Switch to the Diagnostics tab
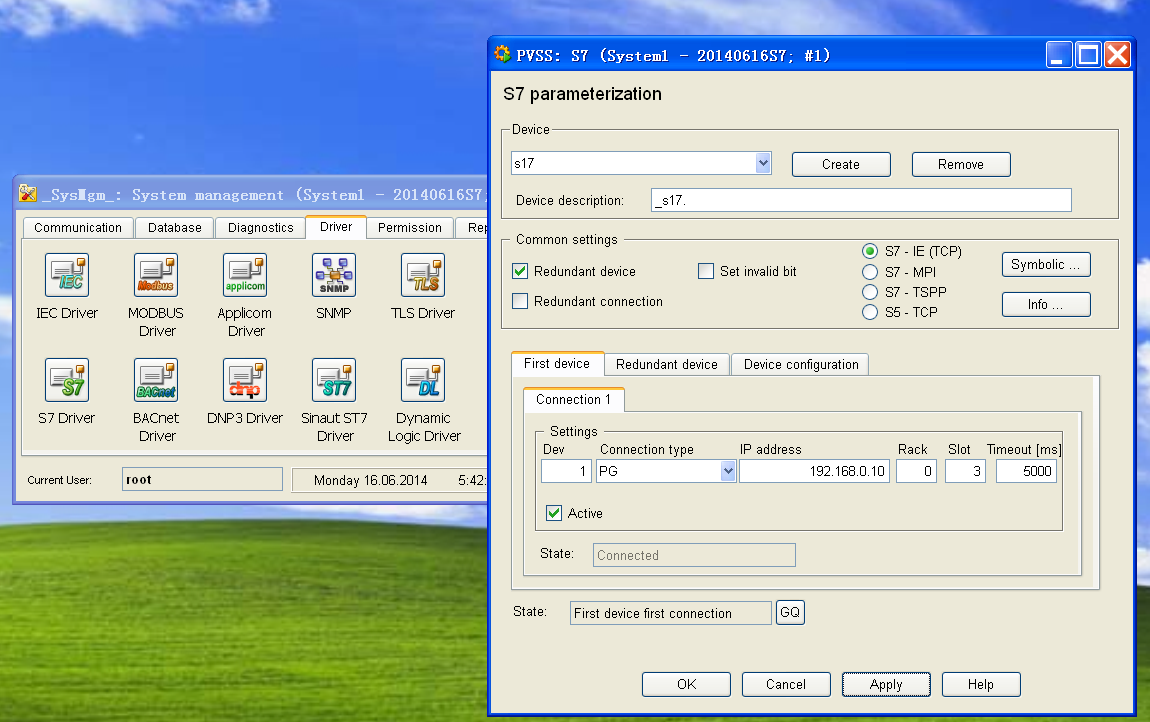The height and width of the screenshot is (722, 1150). [260, 228]
